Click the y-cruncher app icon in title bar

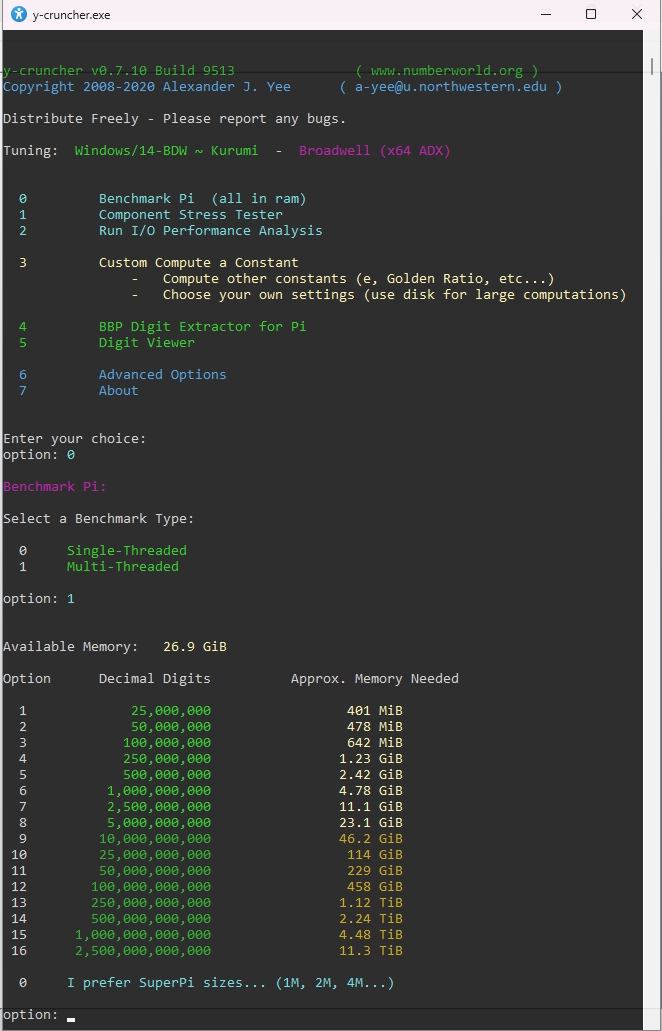coord(19,15)
